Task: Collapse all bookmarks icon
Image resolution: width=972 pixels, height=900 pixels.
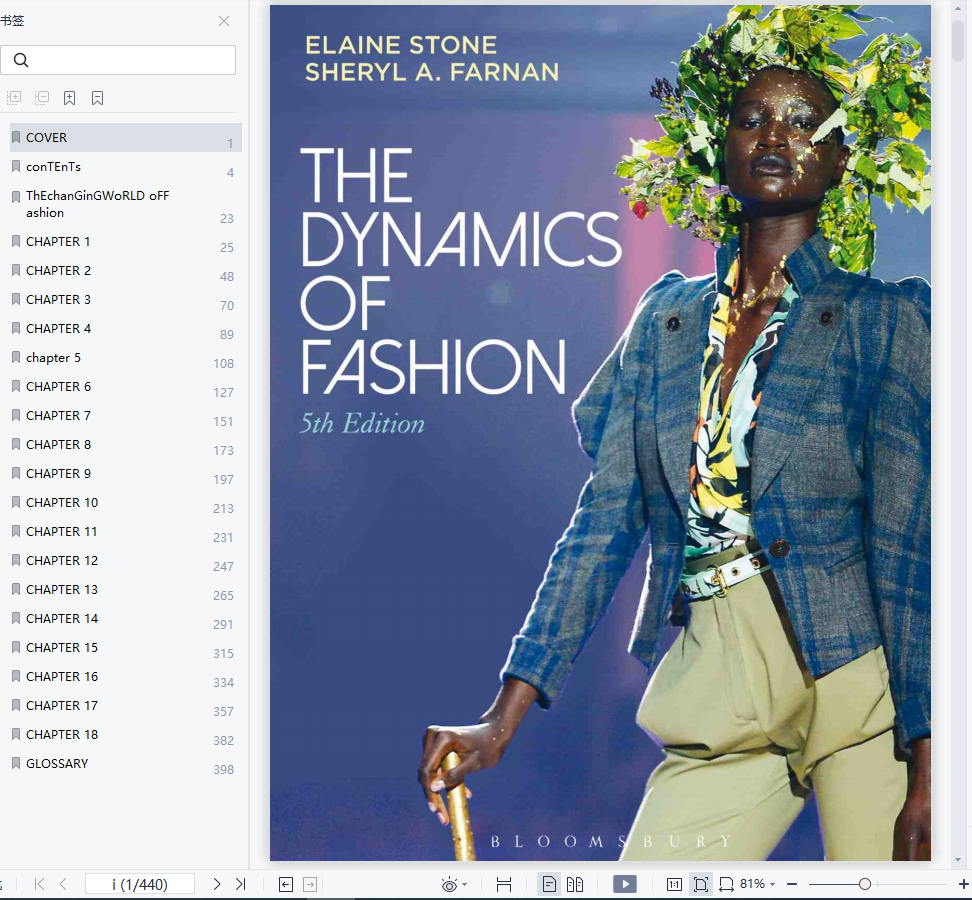Action: tap(42, 97)
